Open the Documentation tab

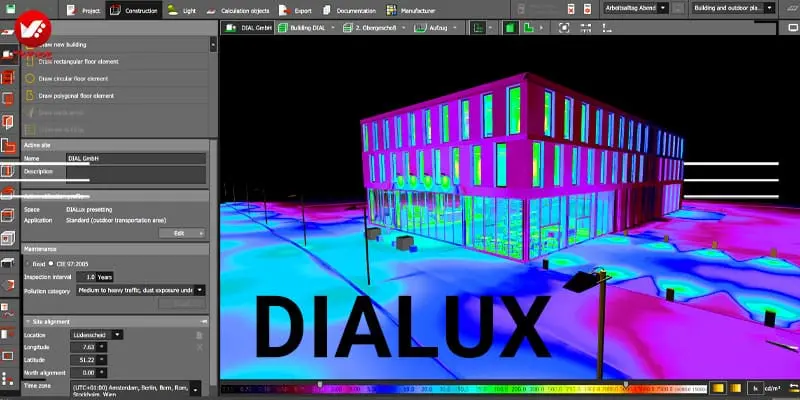(x=349, y=10)
